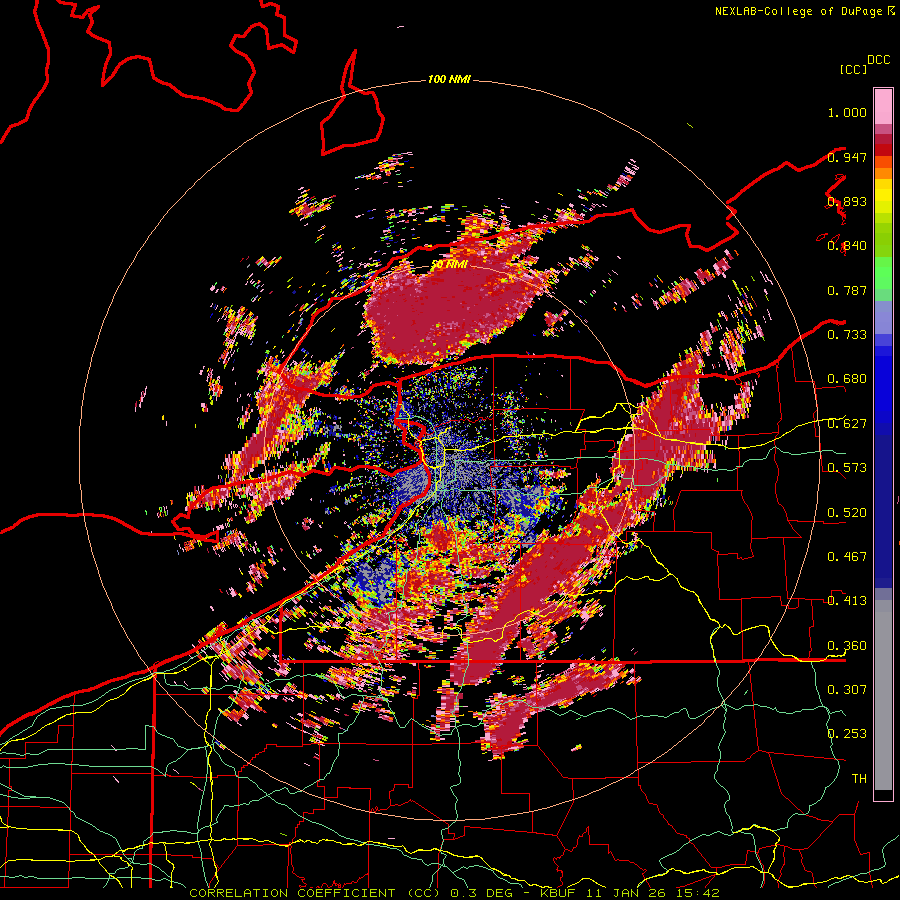Click the 50 NMI range ring label

tap(449, 264)
